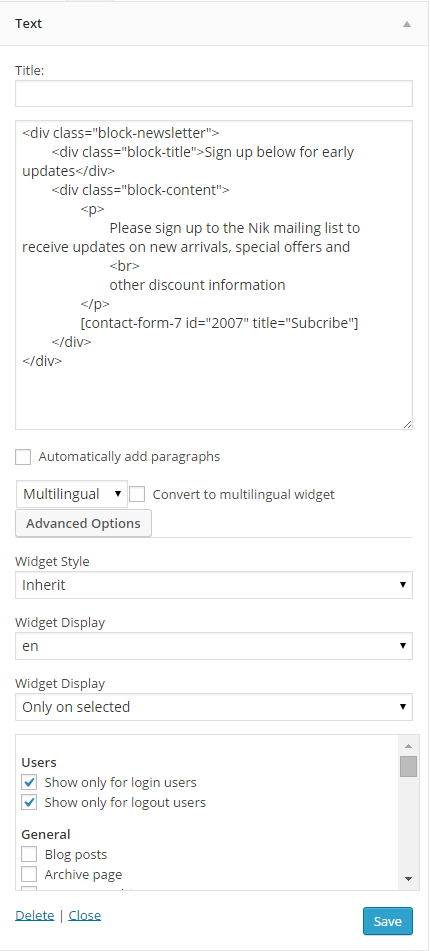Screen dimensions: 430x951
Task: Click the Delete link
Action: [35, 915]
